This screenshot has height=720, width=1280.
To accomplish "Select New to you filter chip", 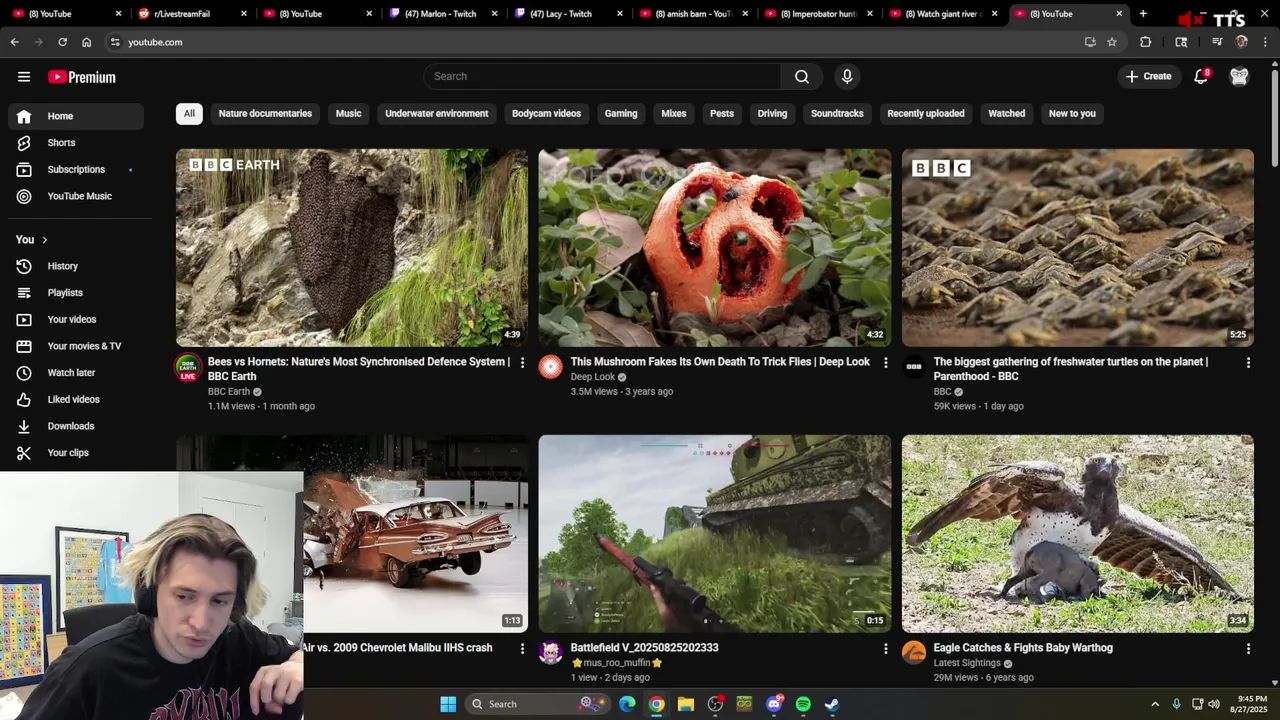I will tap(1072, 113).
